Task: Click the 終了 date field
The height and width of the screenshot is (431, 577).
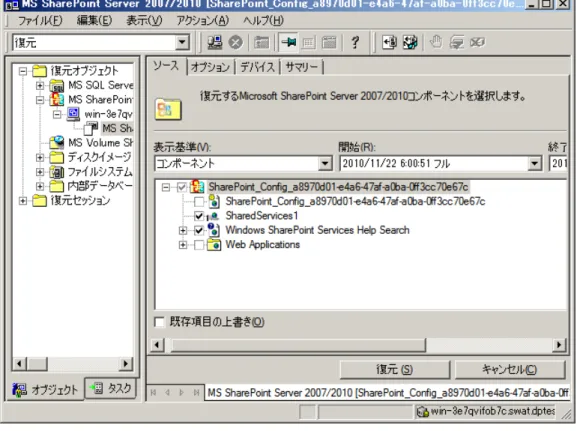Action: tap(557, 163)
